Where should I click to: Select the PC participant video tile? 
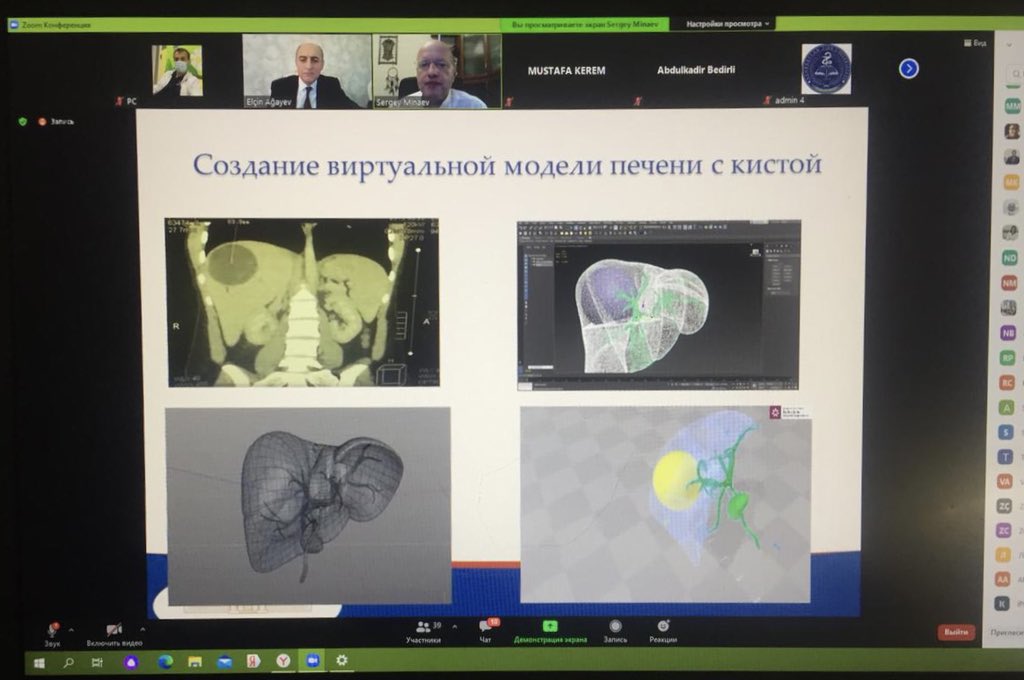[x=177, y=71]
